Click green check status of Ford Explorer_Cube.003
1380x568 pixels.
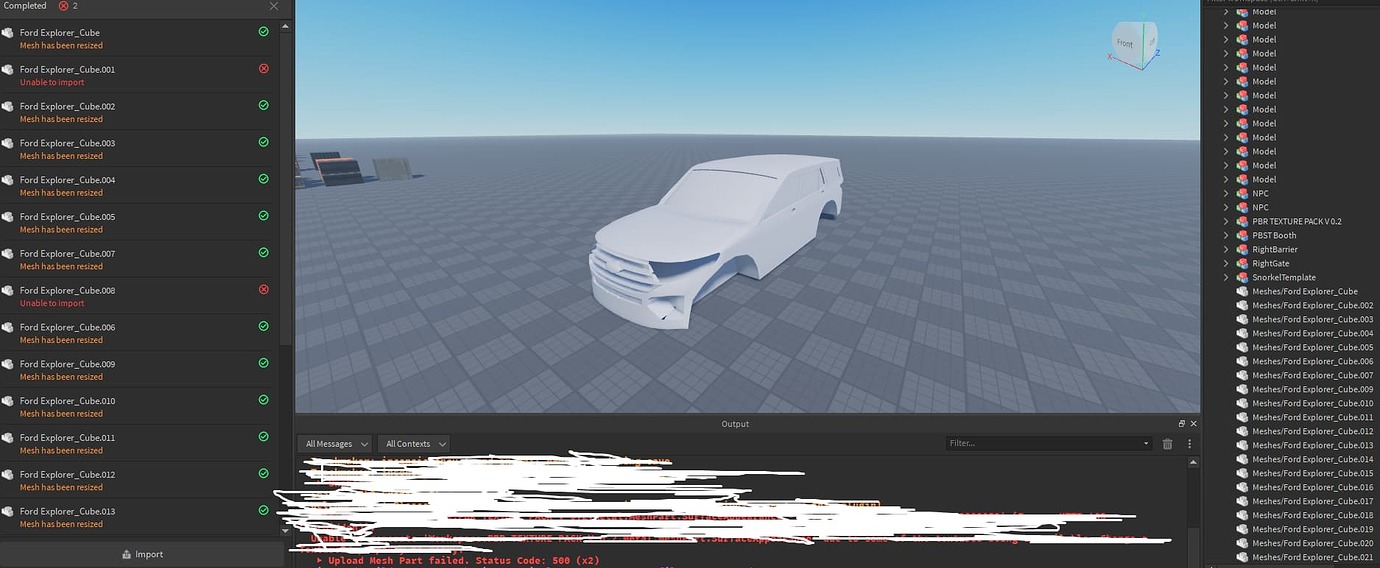(x=264, y=142)
